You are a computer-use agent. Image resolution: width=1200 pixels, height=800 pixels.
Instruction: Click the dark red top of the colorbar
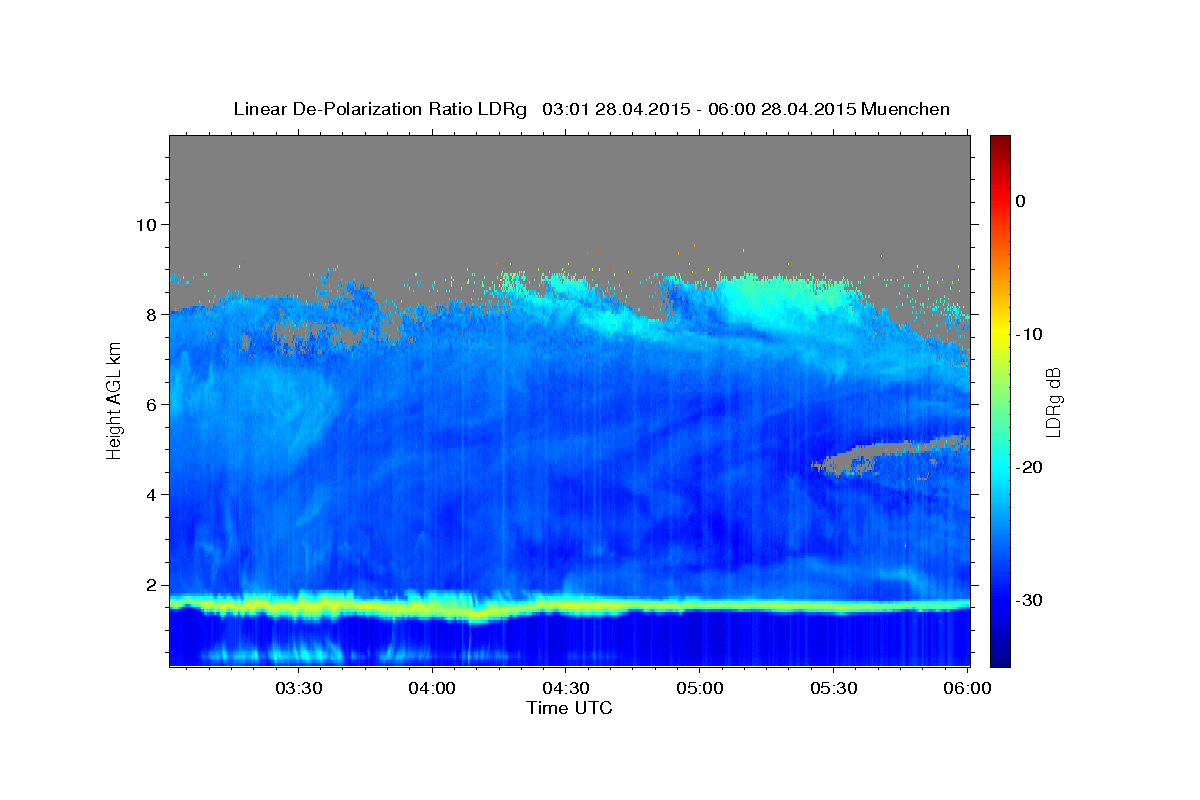(1000, 143)
